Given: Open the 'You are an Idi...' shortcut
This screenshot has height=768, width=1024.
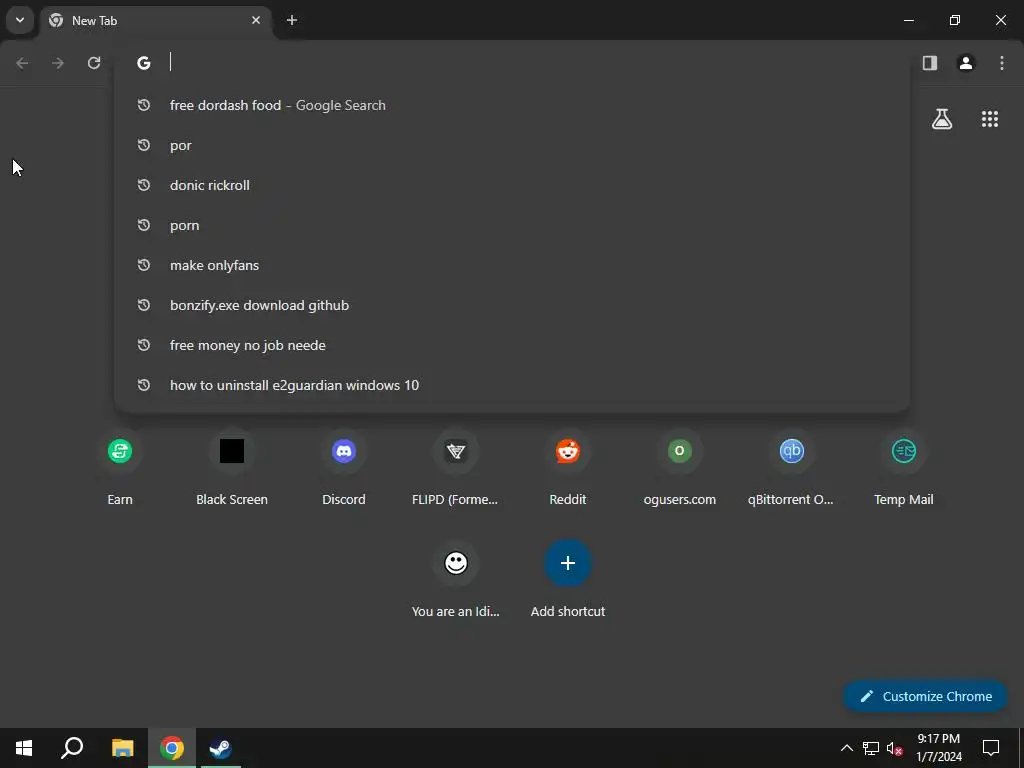Looking at the screenshot, I should 455,581.
